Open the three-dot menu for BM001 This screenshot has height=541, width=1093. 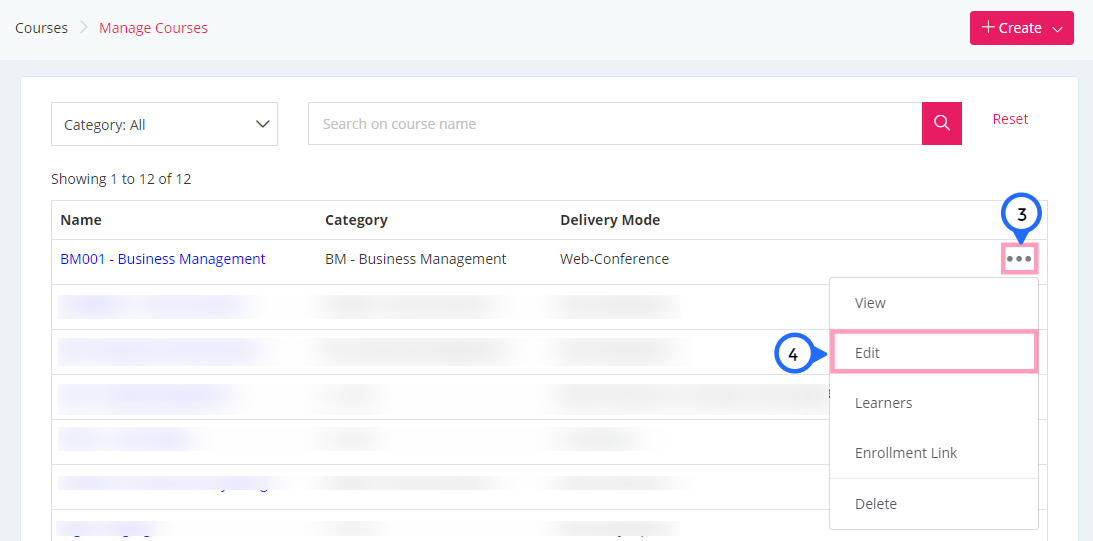pos(1019,259)
